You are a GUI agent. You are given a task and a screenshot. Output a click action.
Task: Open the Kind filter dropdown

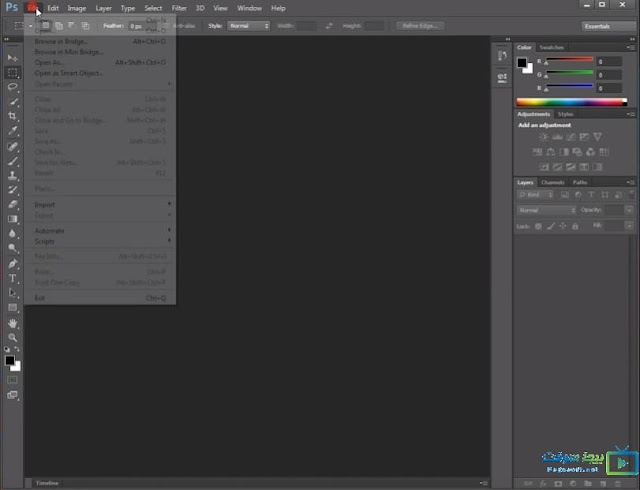tap(536, 195)
